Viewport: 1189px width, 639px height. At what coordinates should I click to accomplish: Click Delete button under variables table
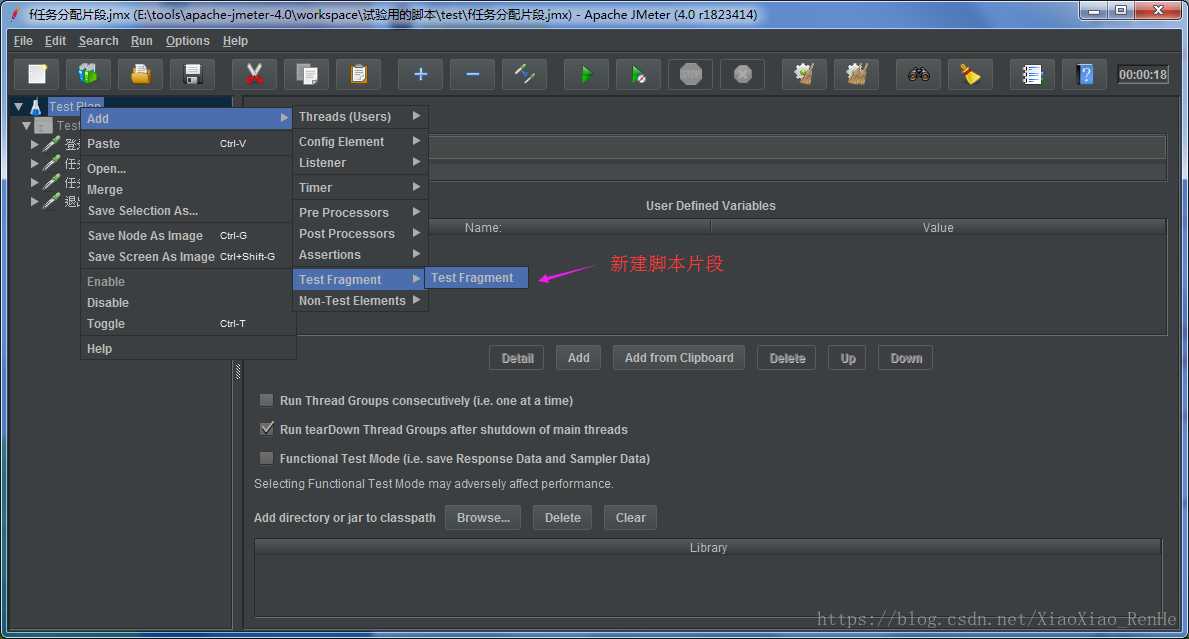pyautogui.click(x=787, y=358)
